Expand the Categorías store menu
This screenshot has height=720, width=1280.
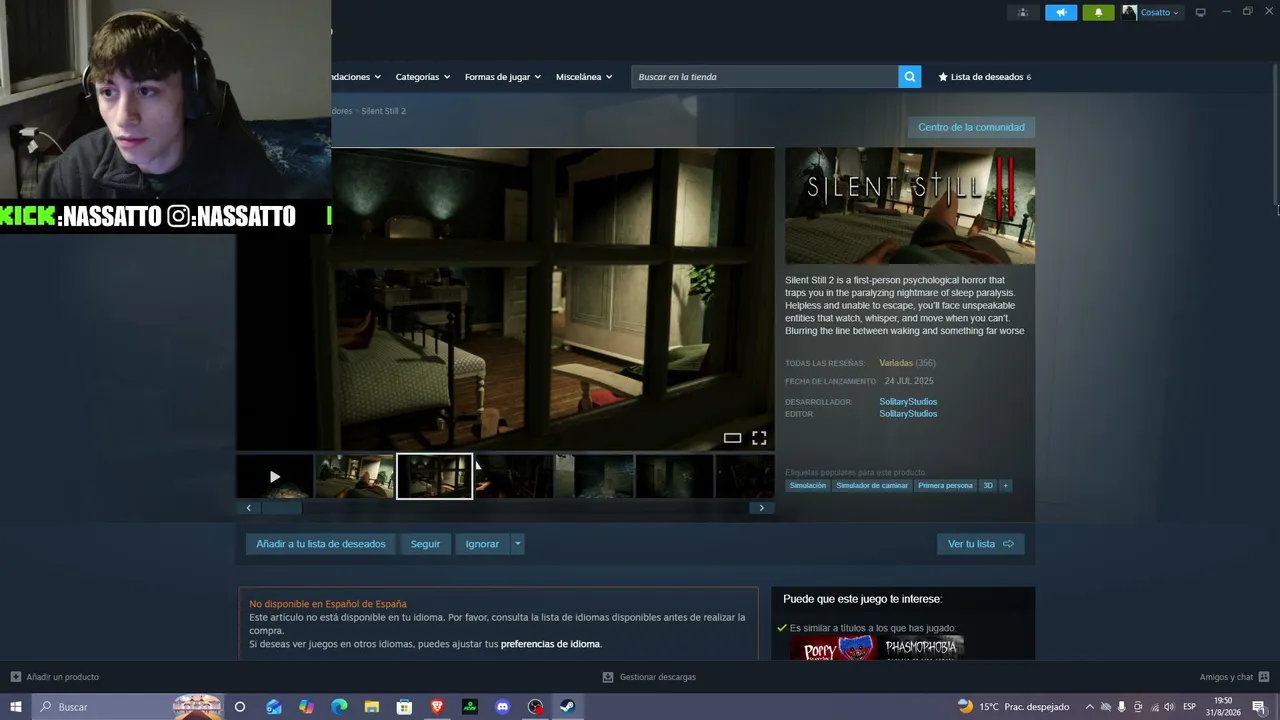click(x=422, y=77)
